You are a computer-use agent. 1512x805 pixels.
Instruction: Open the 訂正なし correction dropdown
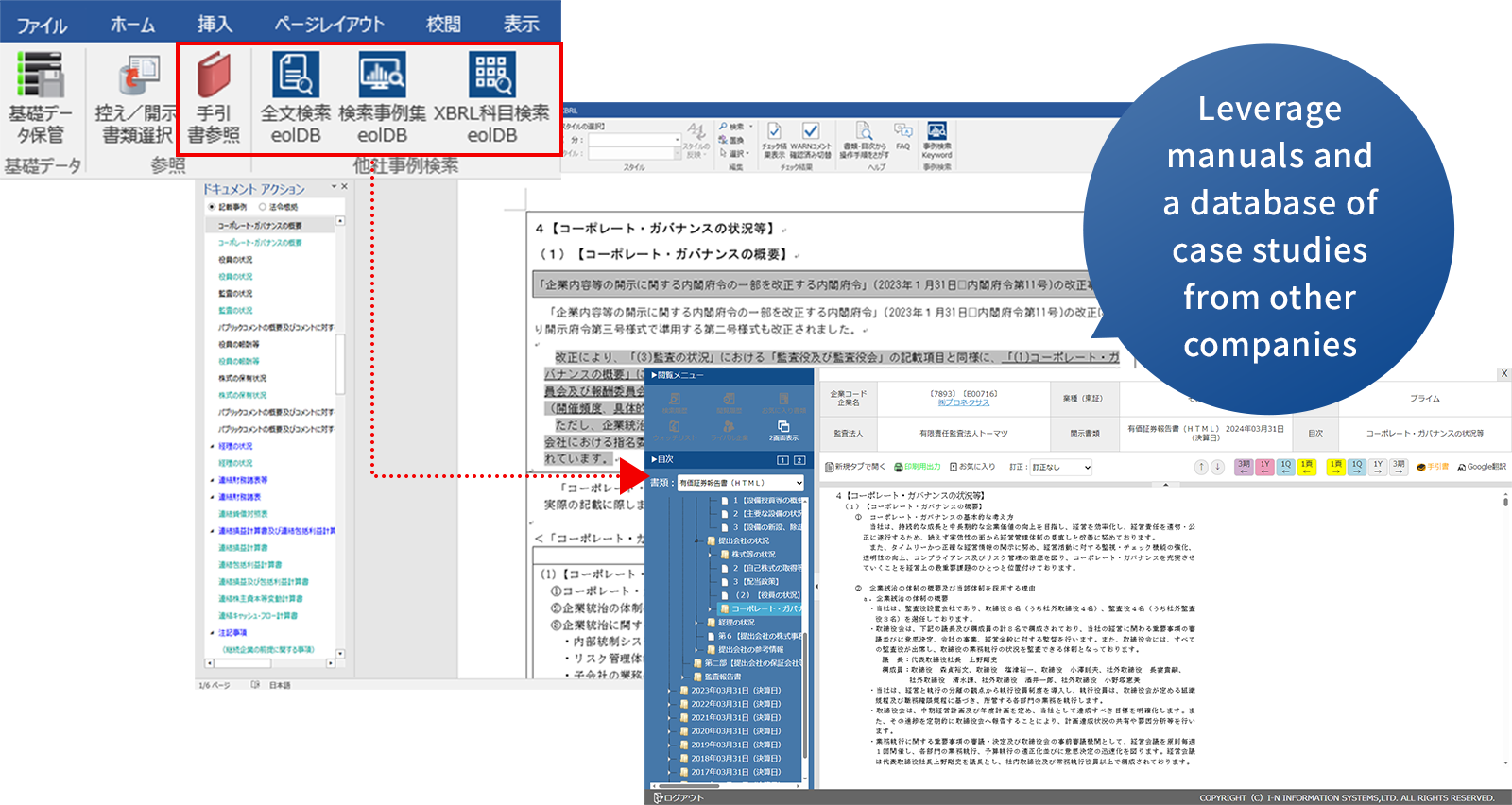click(x=1061, y=467)
